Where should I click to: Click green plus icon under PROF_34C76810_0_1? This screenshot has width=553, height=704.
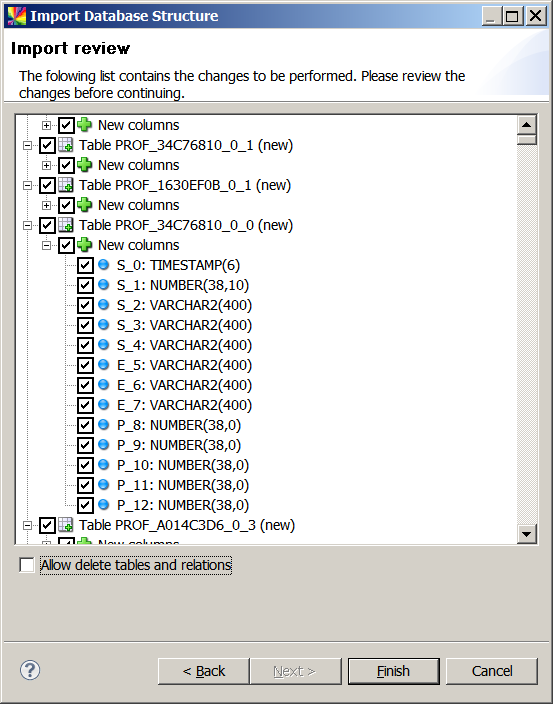click(x=84, y=165)
